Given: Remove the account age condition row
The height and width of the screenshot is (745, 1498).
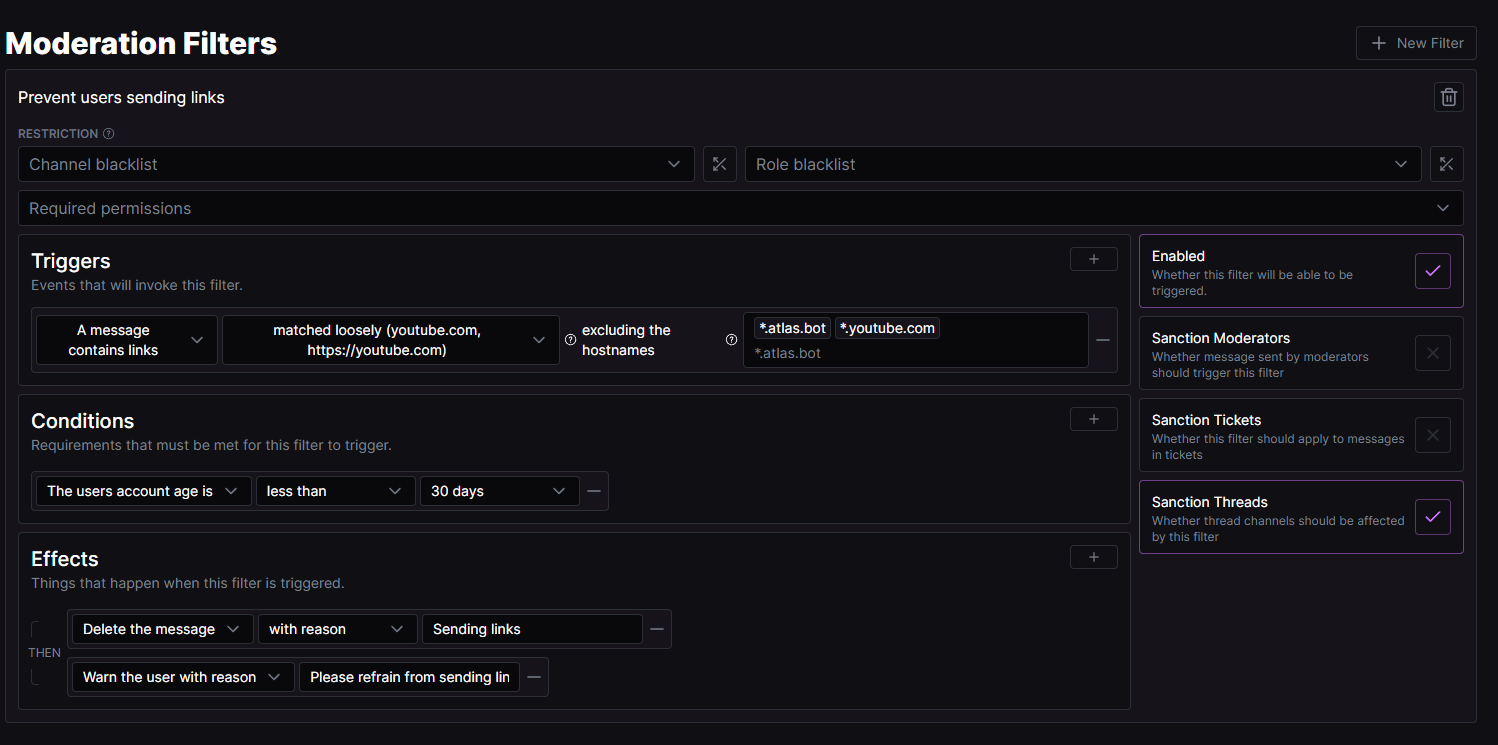Looking at the screenshot, I should point(594,491).
